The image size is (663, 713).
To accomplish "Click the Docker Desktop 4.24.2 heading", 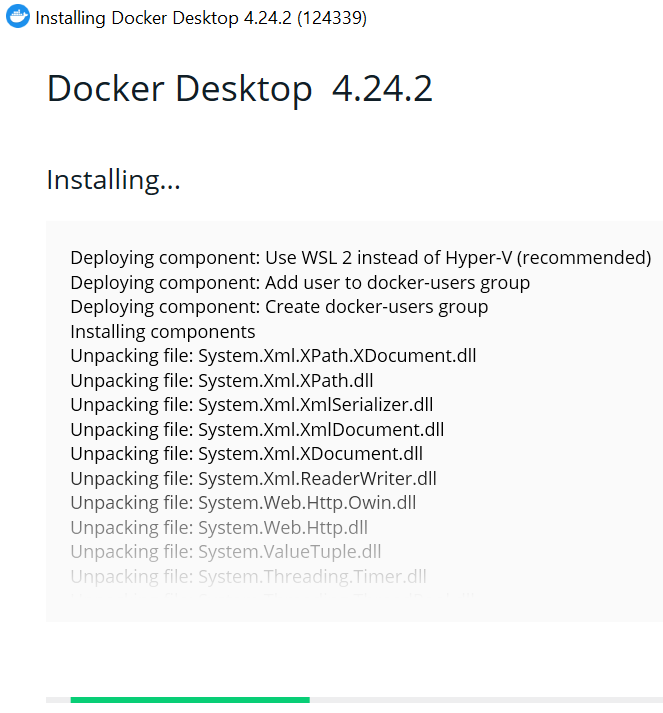I will (240, 88).
